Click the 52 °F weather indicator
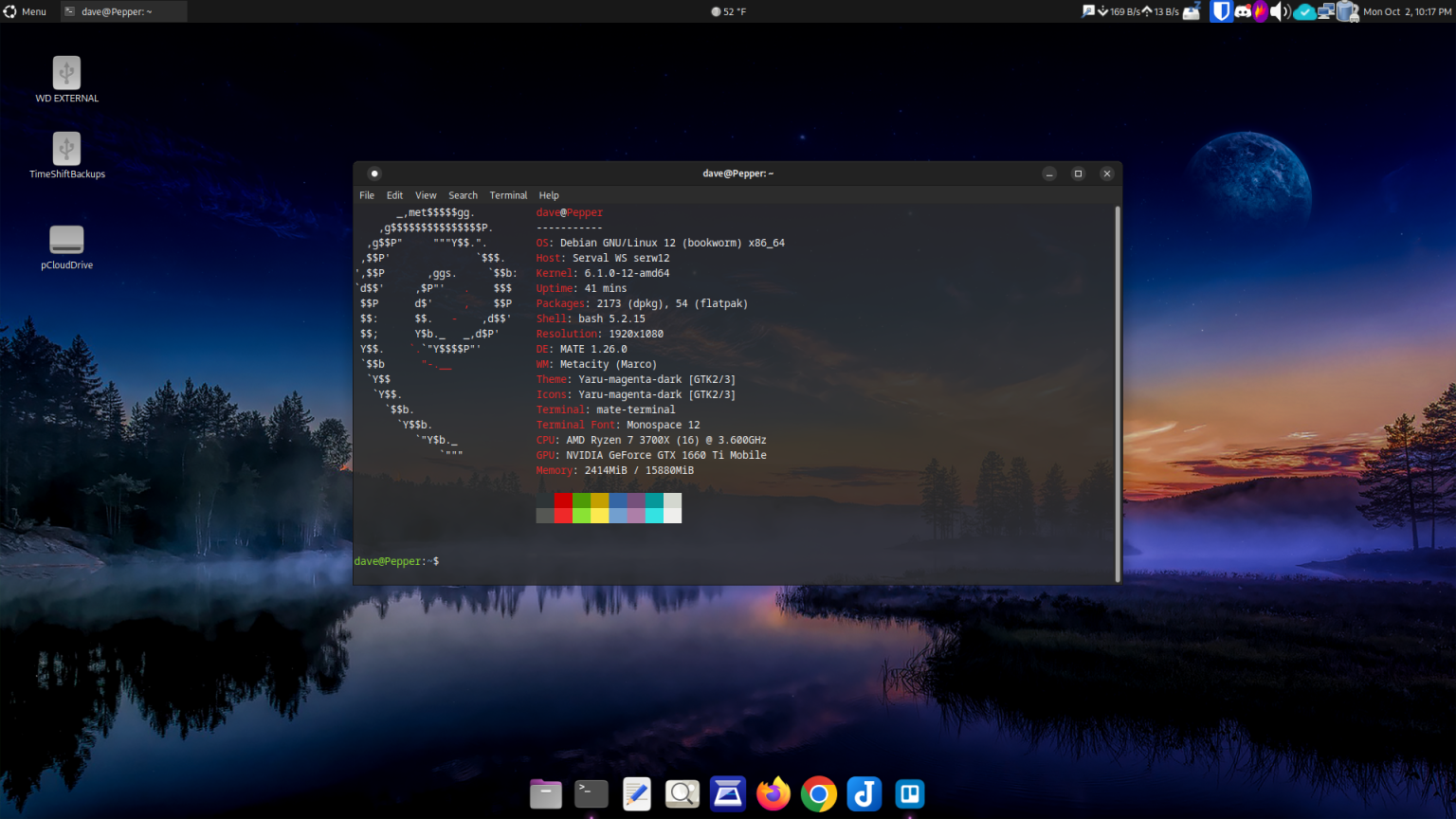The image size is (1456, 819). coord(728,11)
